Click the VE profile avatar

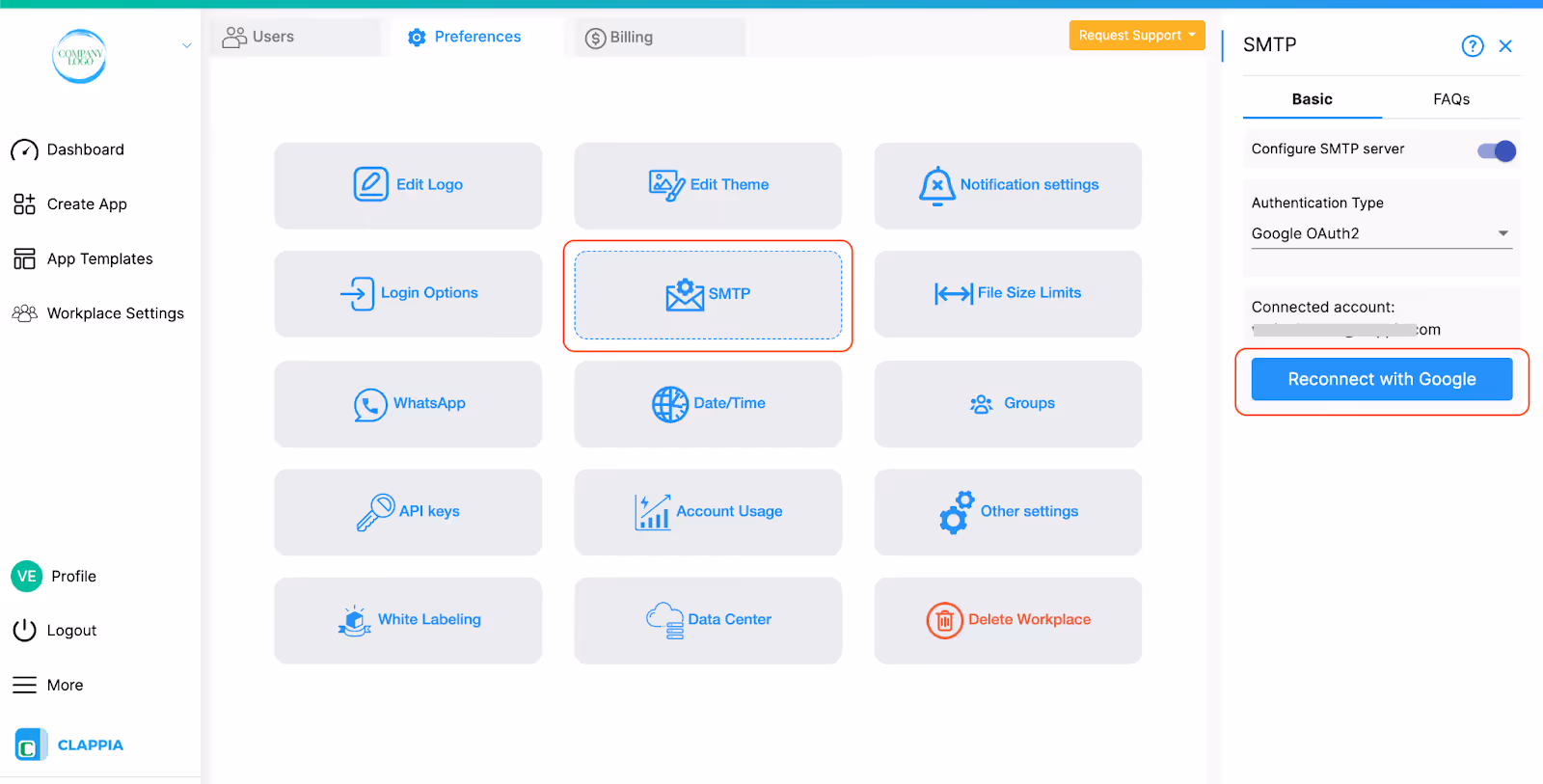pyautogui.click(x=27, y=576)
